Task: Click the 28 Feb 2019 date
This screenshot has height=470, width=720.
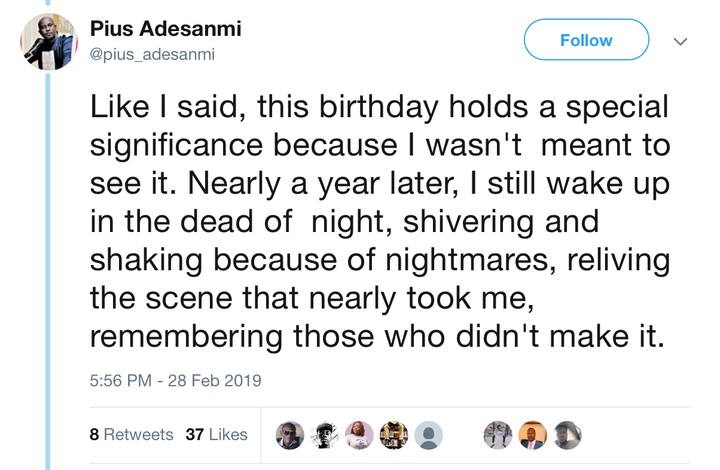Action: click(215, 381)
